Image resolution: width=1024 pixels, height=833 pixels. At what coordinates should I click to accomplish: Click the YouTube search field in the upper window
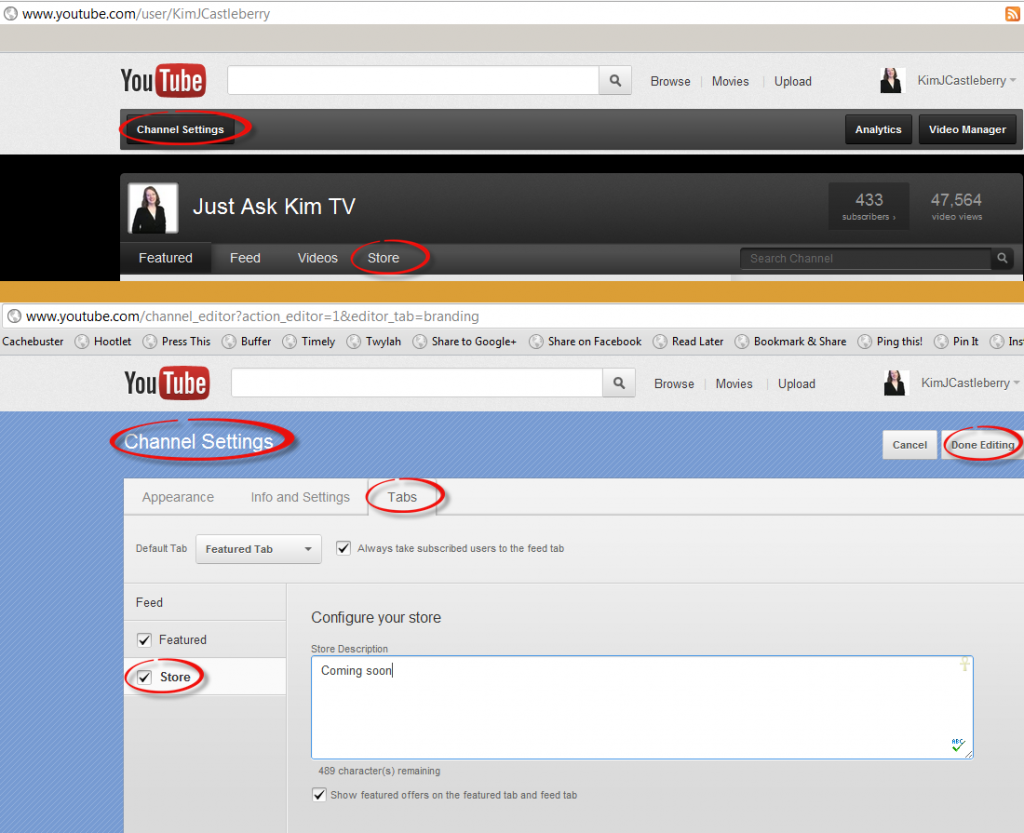(x=413, y=80)
